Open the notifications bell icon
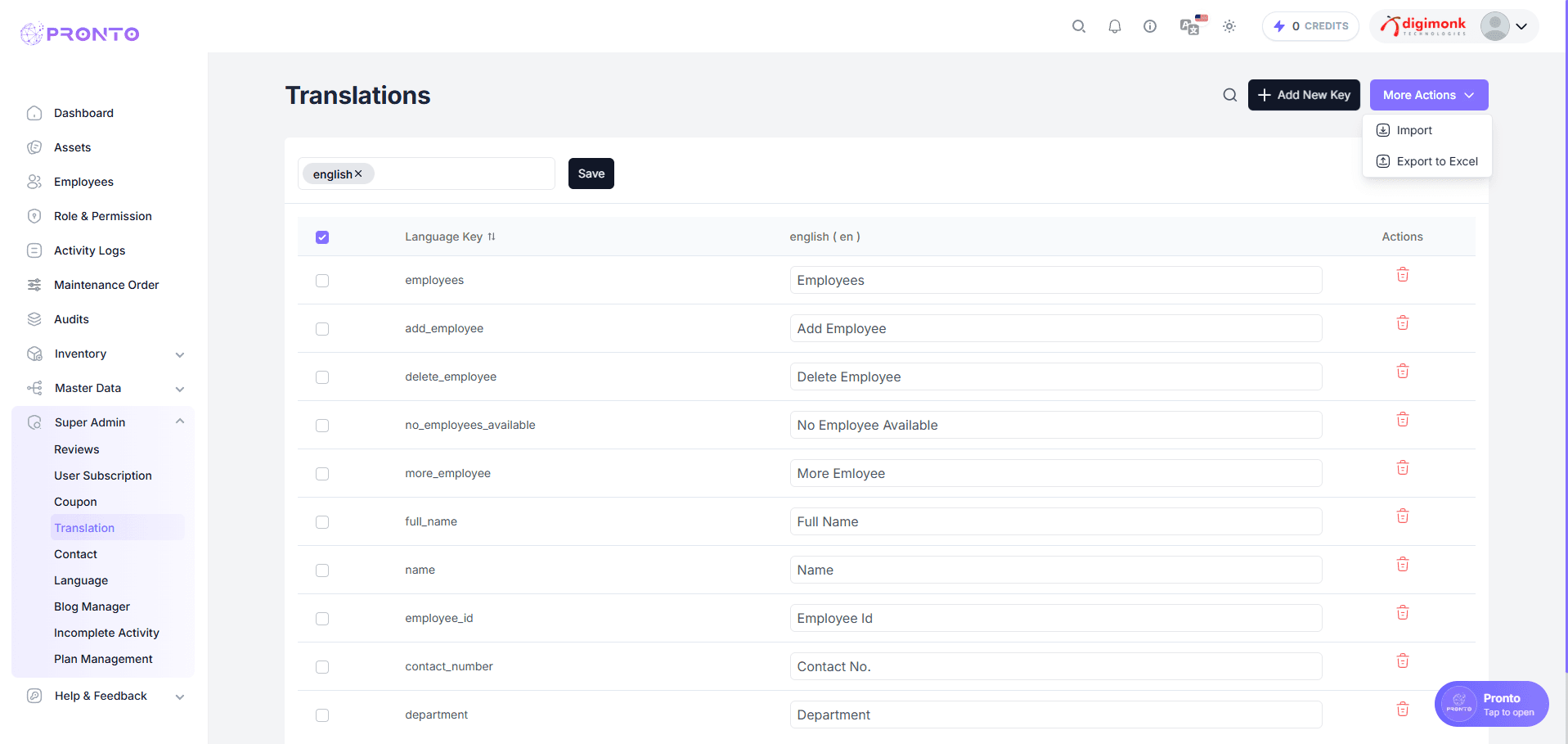Screen dimensions: 1568x744 [x=1114, y=26]
